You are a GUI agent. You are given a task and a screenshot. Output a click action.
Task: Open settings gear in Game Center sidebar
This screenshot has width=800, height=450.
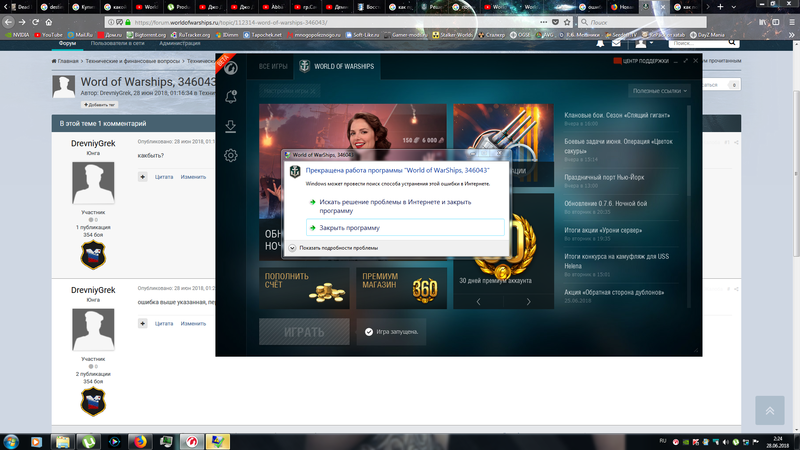tap(231, 155)
